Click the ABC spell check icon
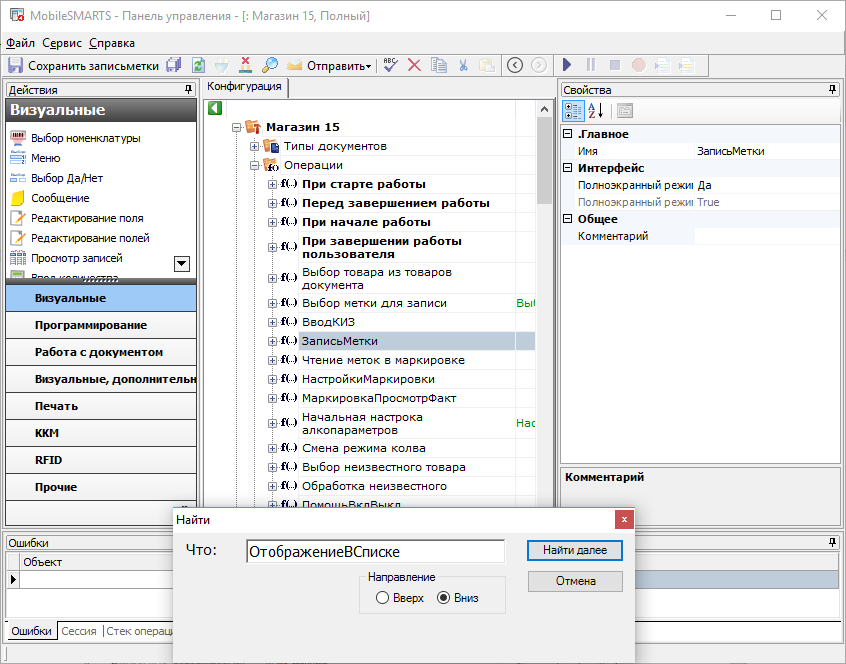 pos(391,65)
